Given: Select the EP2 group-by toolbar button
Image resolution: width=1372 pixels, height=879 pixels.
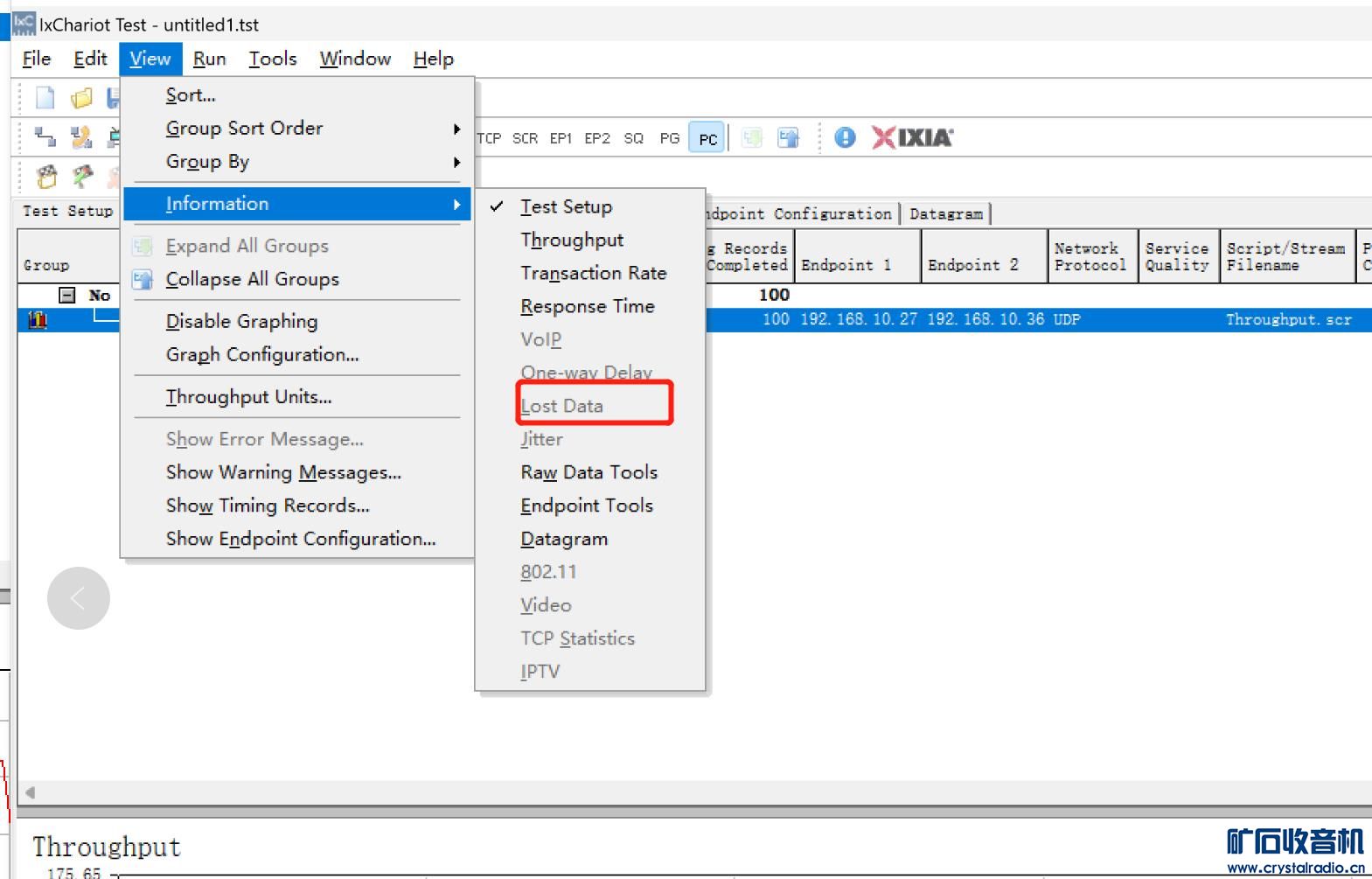Looking at the screenshot, I should (x=597, y=138).
